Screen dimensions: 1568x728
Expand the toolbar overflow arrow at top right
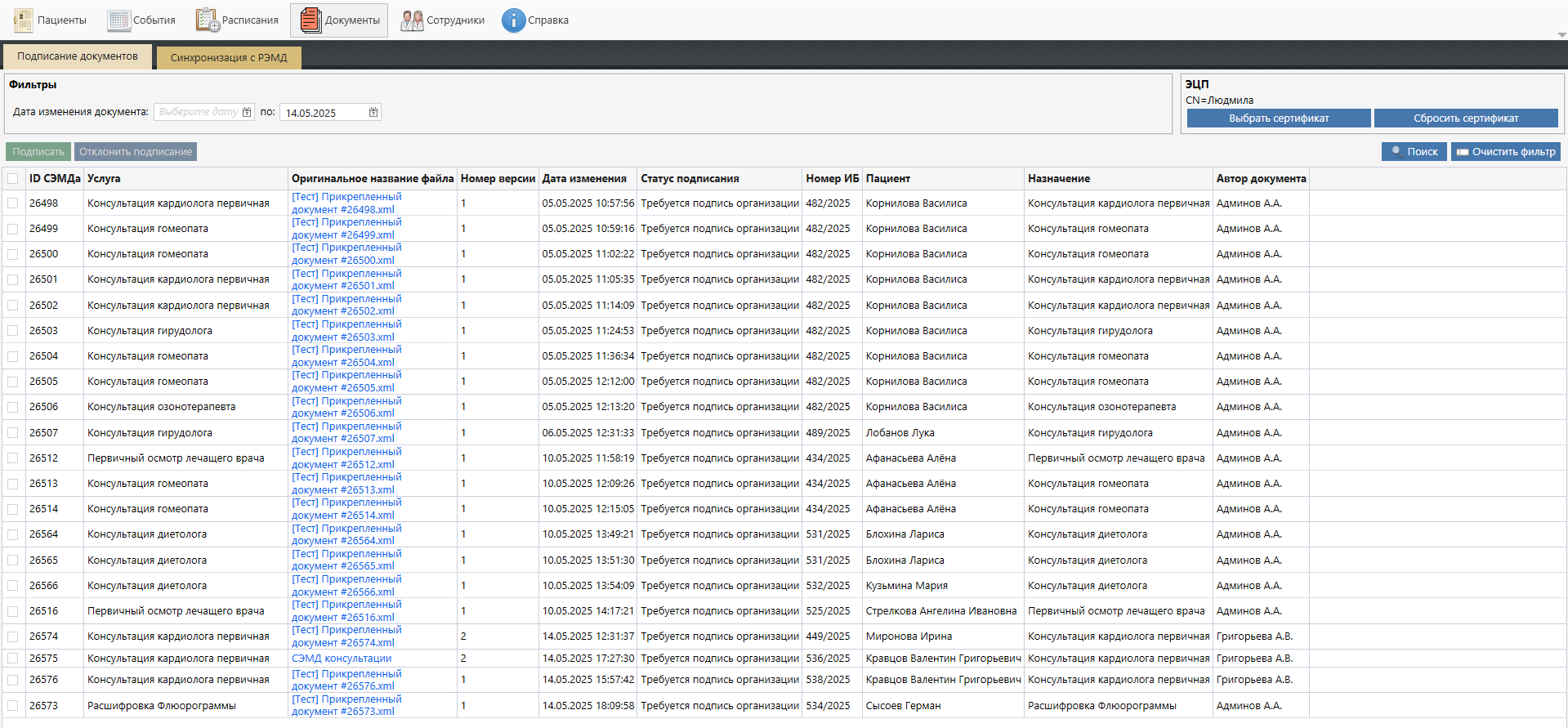(x=1561, y=35)
